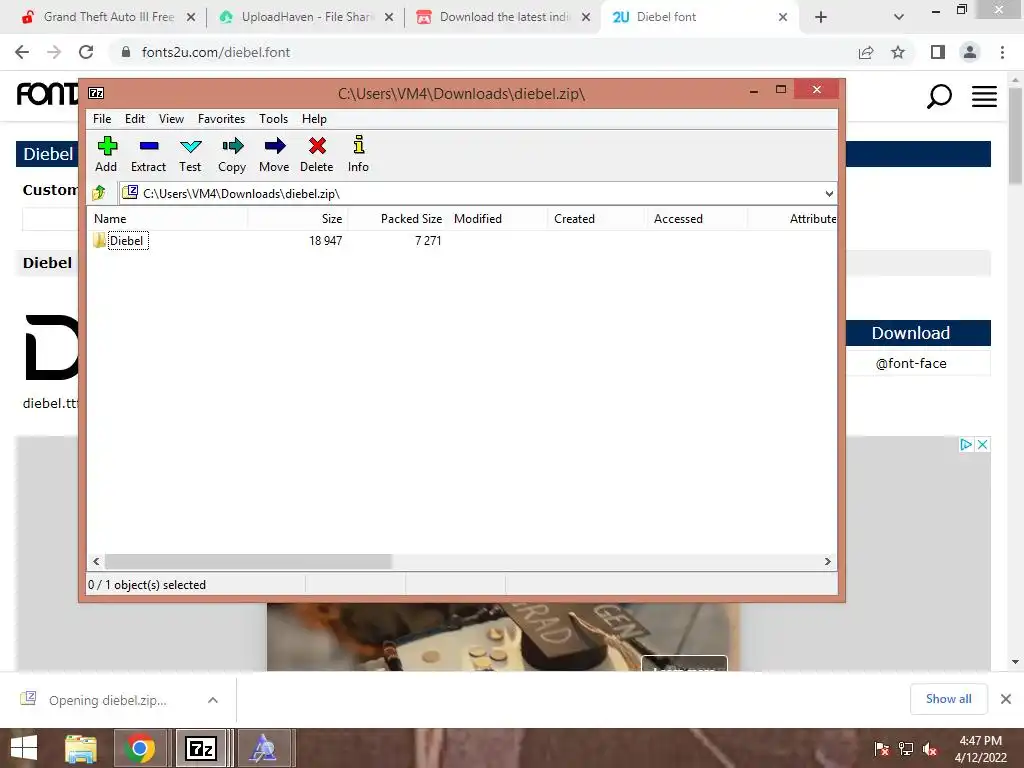The height and width of the screenshot is (768, 1024).
Task: Open File Explorer from the taskbar
Action: (81, 748)
